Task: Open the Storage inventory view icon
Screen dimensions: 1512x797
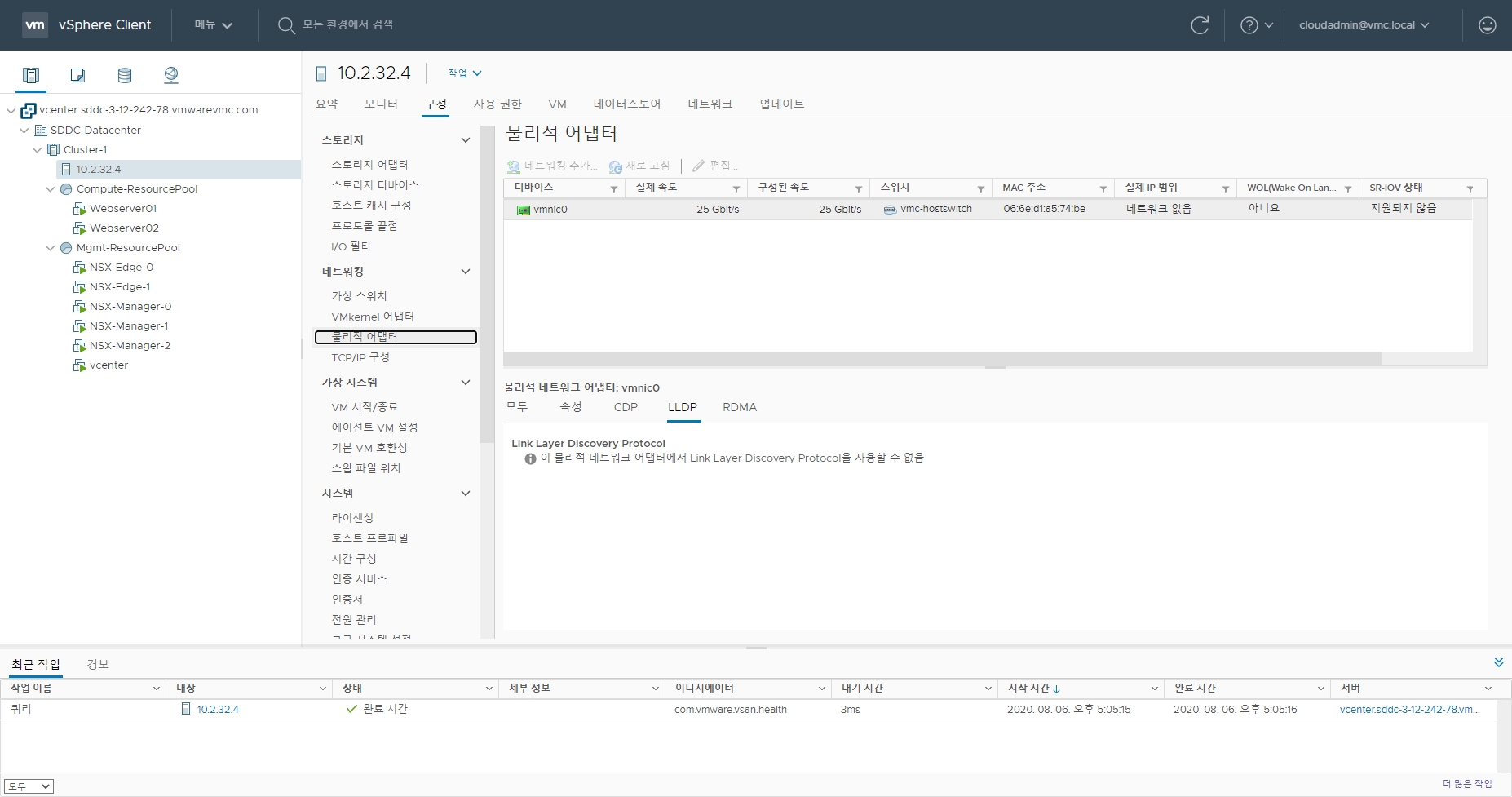Action: 125,75
